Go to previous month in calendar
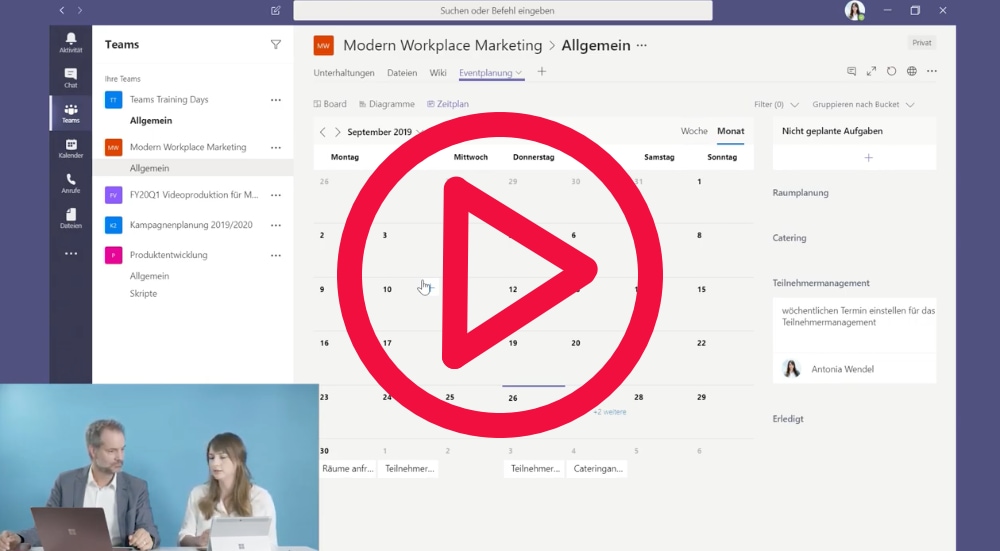1000x551 pixels. (323, 132)
